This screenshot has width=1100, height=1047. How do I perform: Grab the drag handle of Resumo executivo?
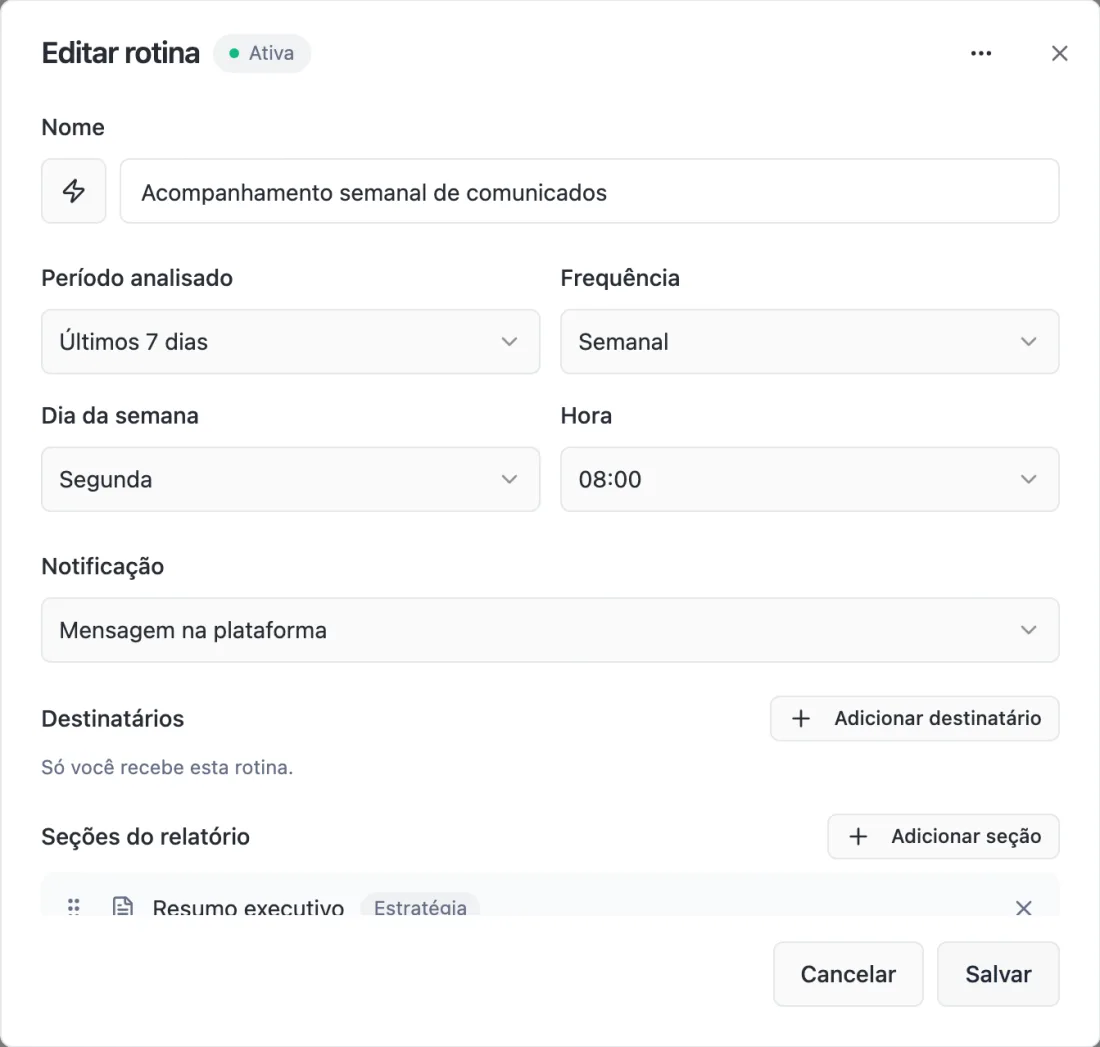pyautogui.click(x=74, y=907)
